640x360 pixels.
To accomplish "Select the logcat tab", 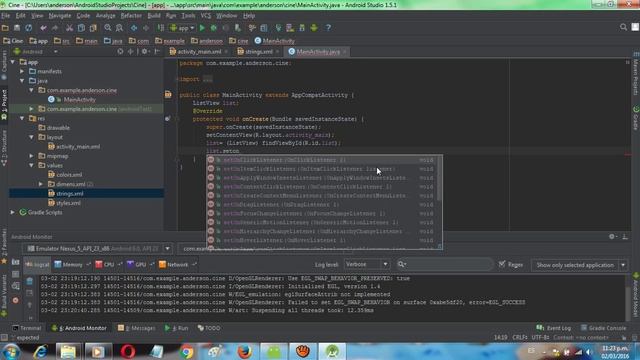I will tap(37, 264).
